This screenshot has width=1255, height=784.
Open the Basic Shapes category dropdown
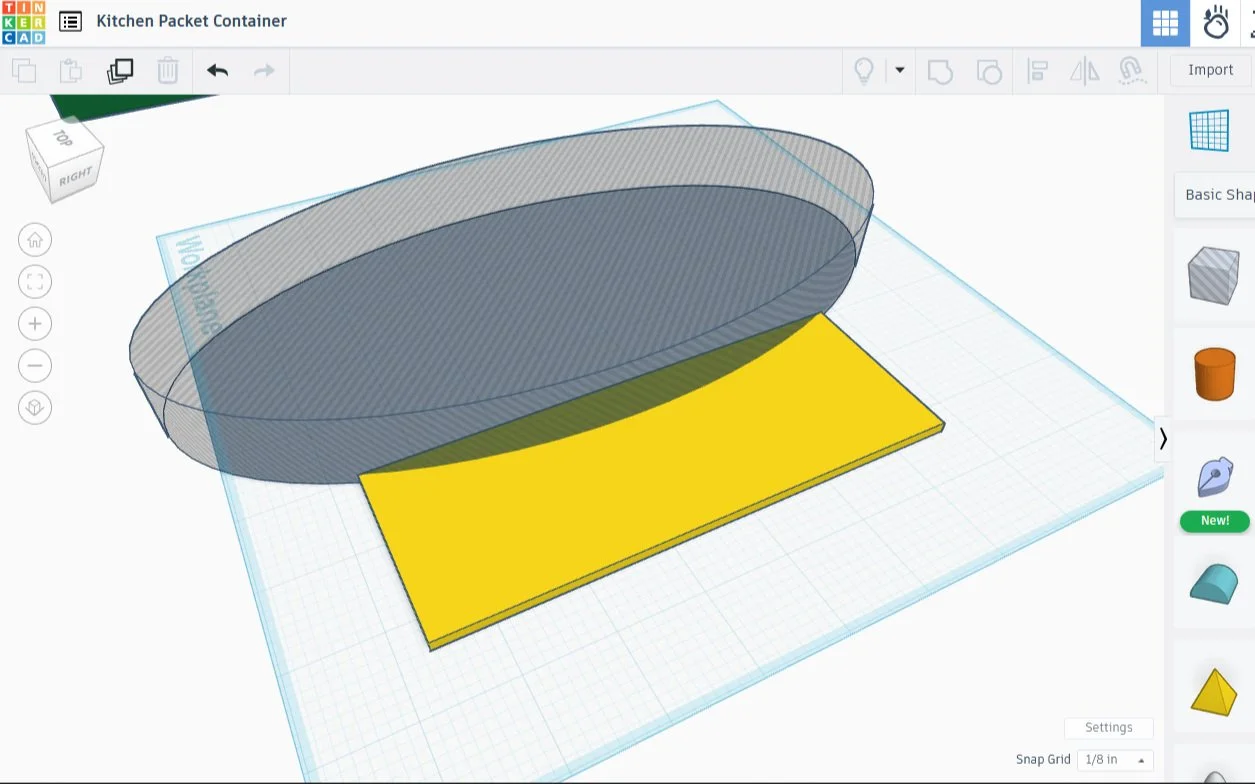(1215, 195)
